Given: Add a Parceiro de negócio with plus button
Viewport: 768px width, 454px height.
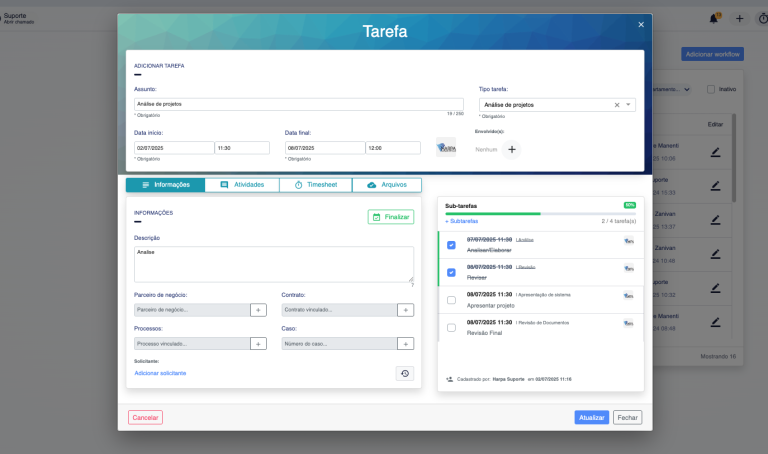Looking at the screenshot, I should (258, 310).
